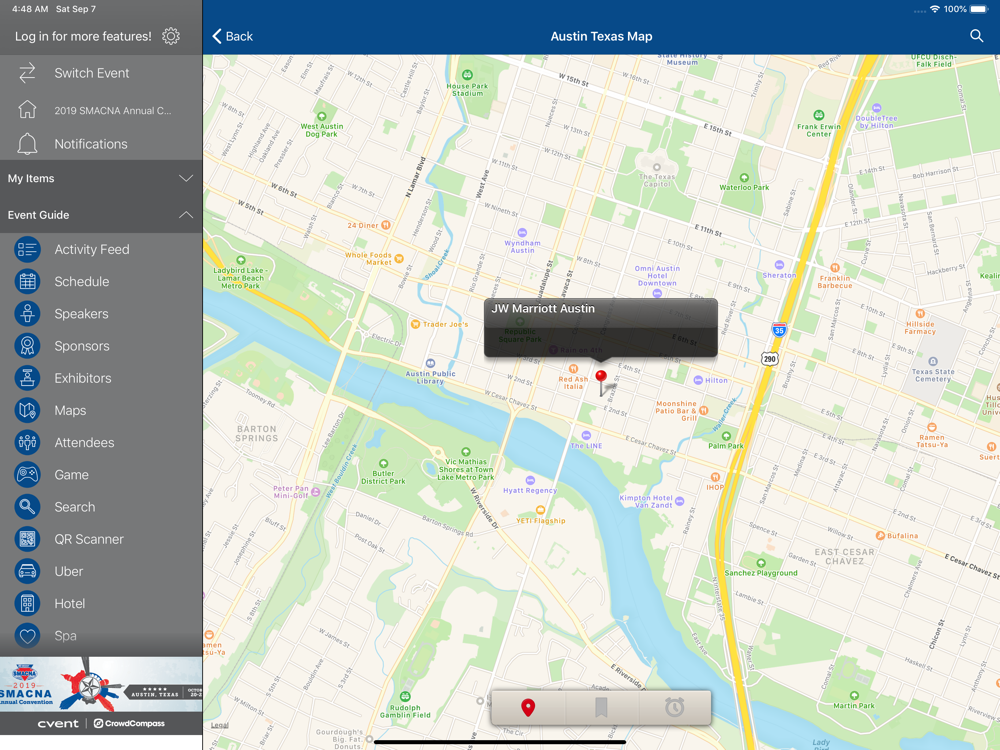Tap the red map pin for JW Marriott
The width and height of the screenshot is (1000, 750).
[601, 381]
